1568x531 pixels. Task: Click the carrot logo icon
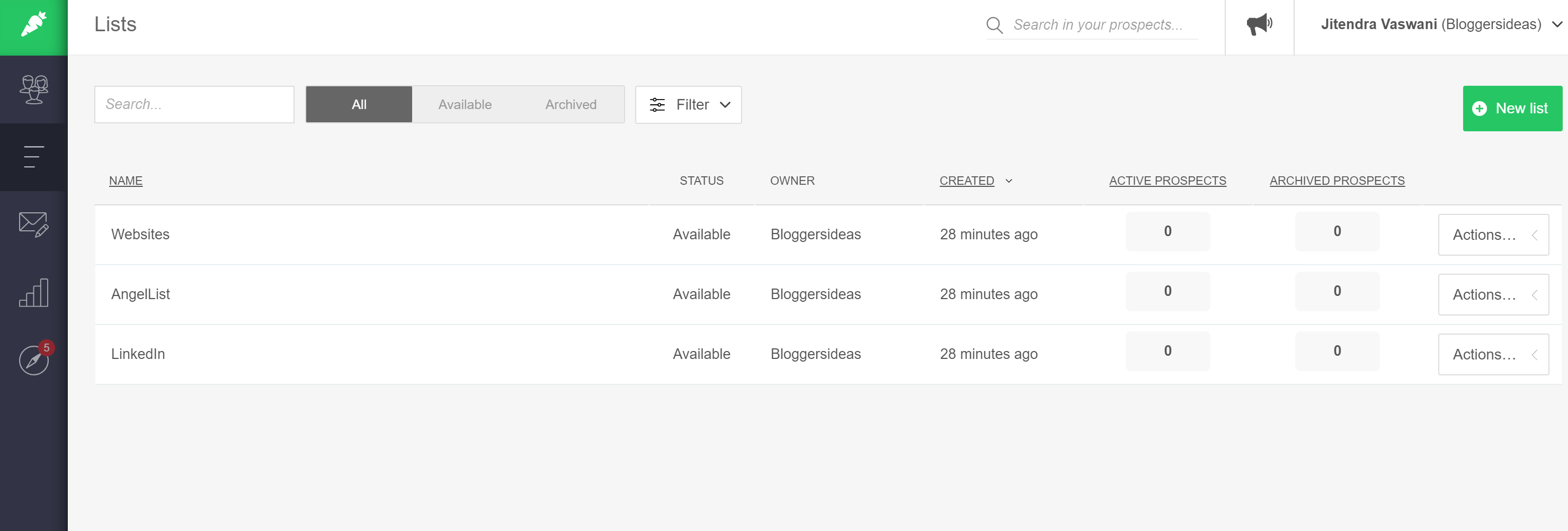(33, 24)
